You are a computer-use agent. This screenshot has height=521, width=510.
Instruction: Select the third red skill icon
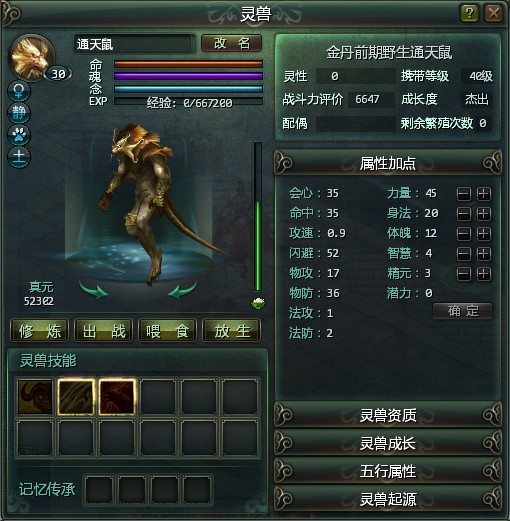(117, 397)
